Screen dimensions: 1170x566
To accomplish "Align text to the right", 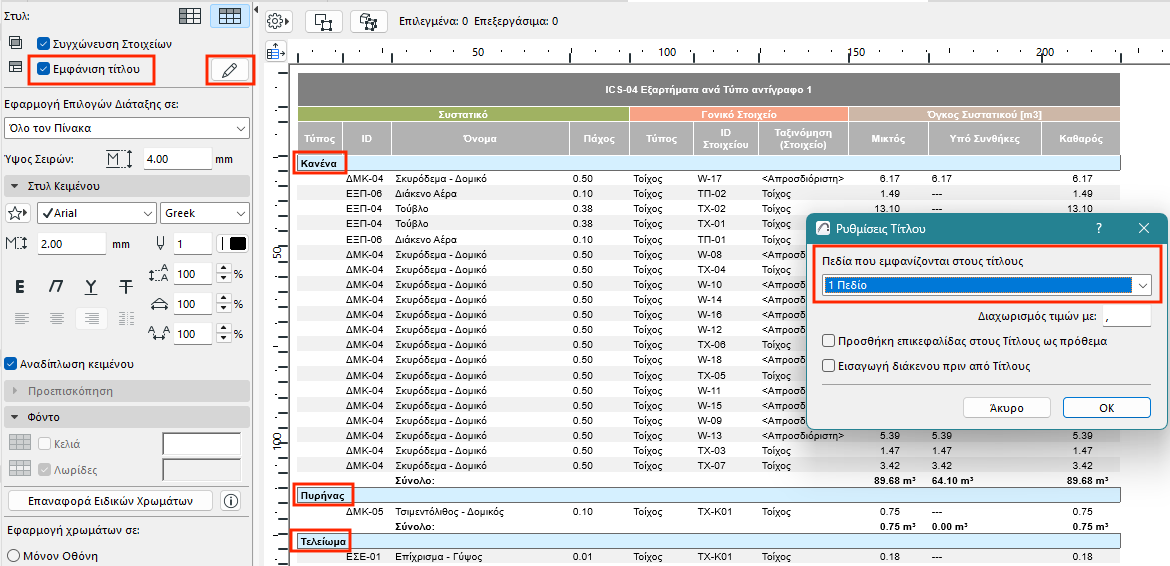I will [92, 319].
